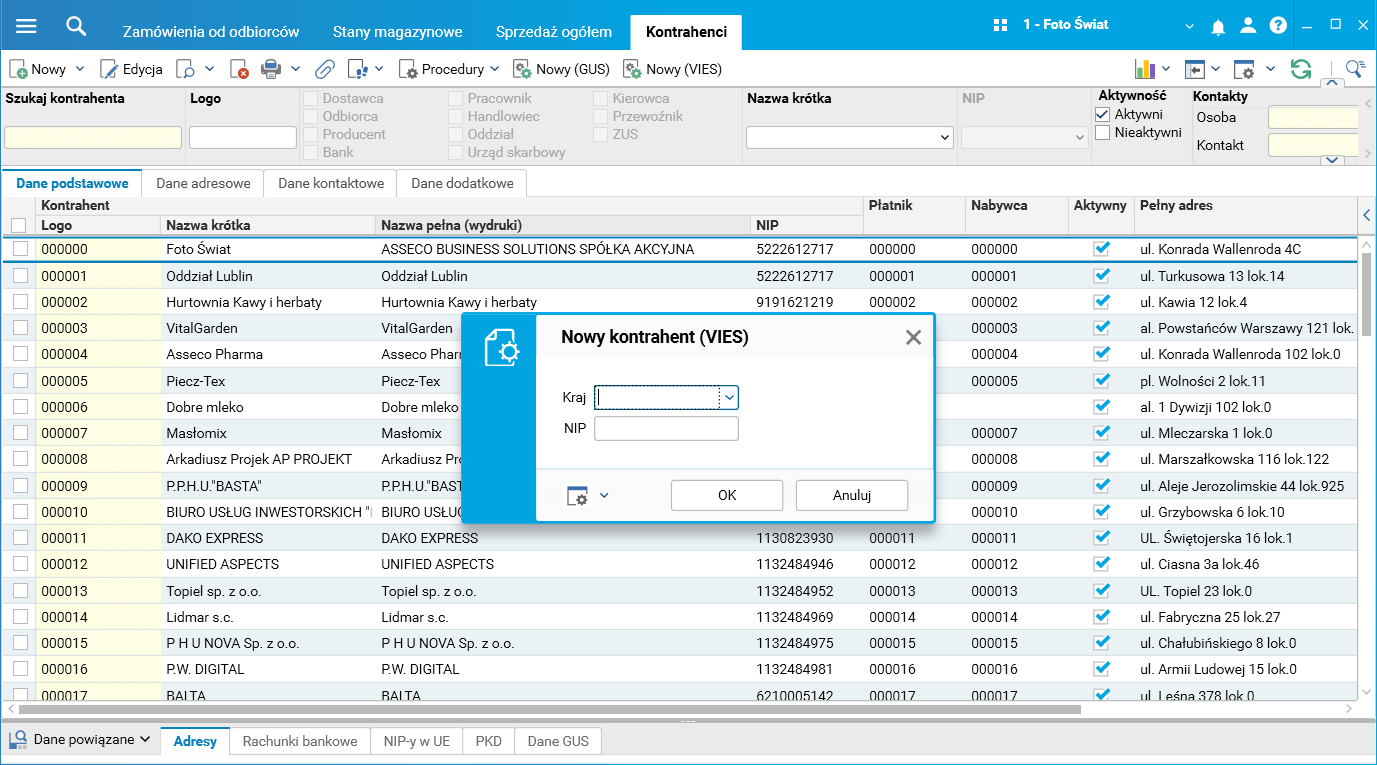Open the Nazwa krótka filter dropdown
Viewport: 1377px width, 765px height.
tap(944, 138)
